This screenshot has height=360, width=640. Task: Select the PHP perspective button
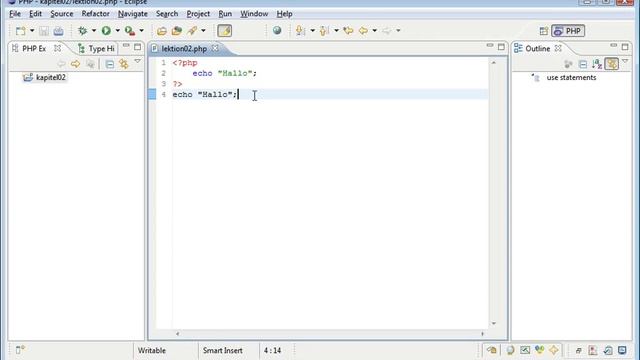point(568,31)
